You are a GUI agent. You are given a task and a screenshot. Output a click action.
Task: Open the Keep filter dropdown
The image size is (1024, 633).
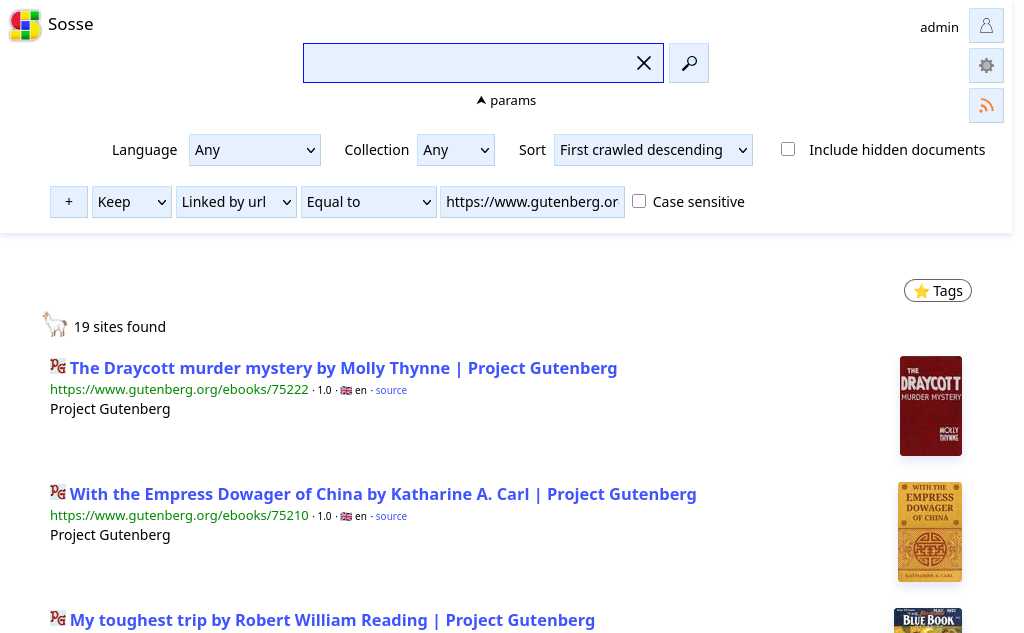(132, 202)
